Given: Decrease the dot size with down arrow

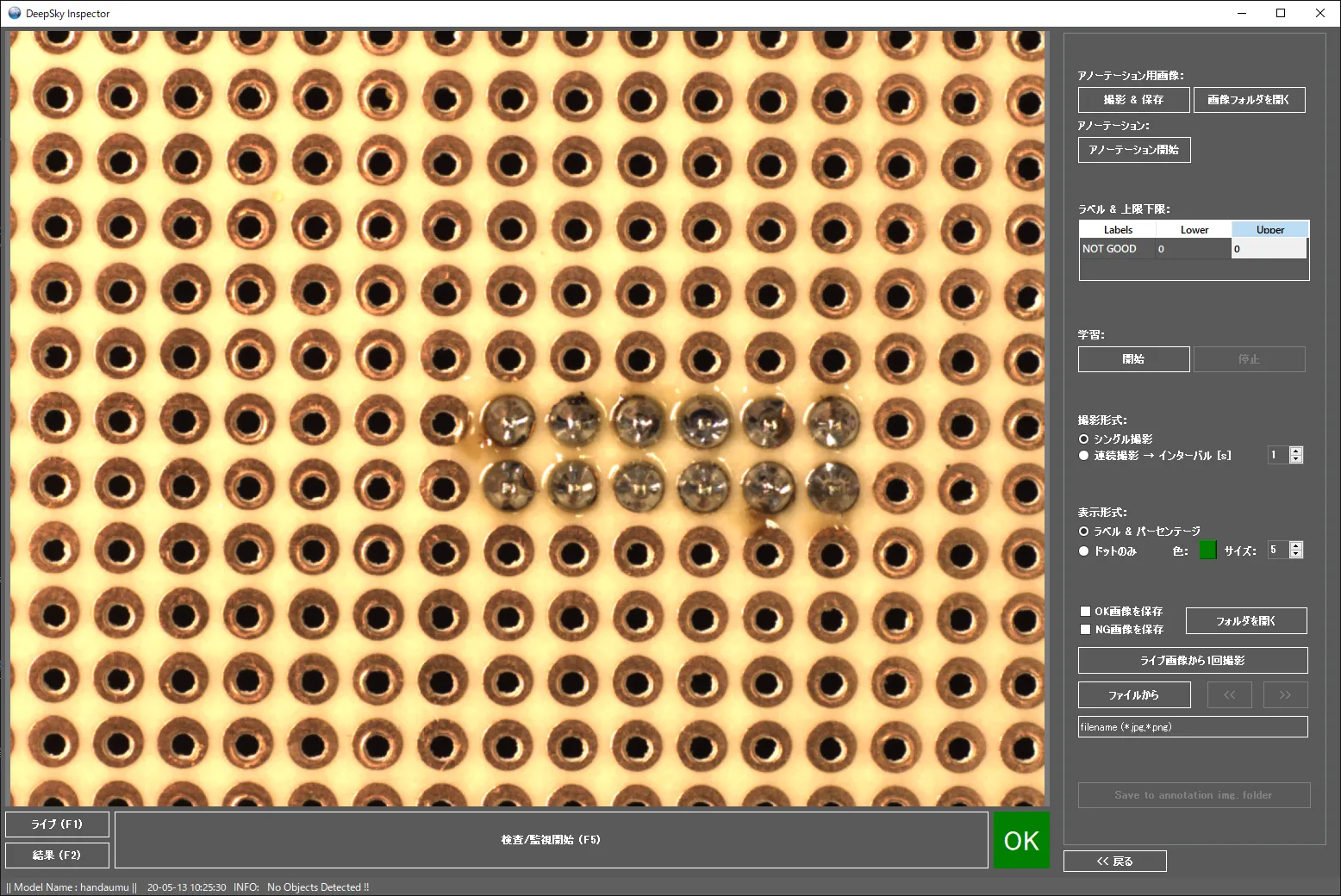Looking at the screenshot, I should pyautogui.click(x=1295, y=554).
